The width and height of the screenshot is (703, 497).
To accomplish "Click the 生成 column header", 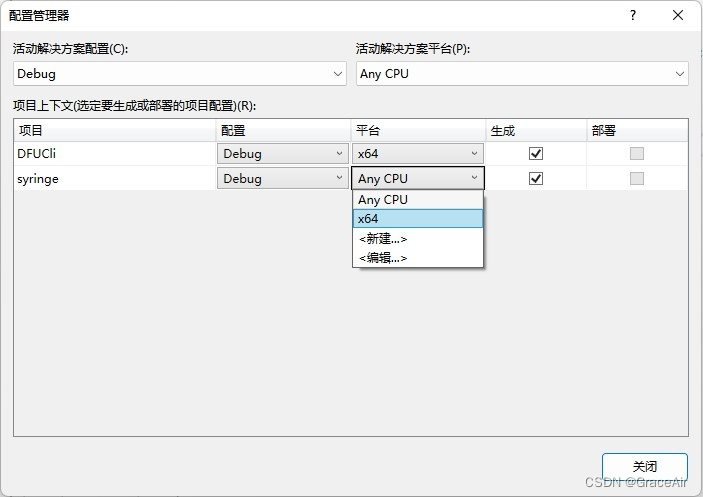I will tap(536, 130).
